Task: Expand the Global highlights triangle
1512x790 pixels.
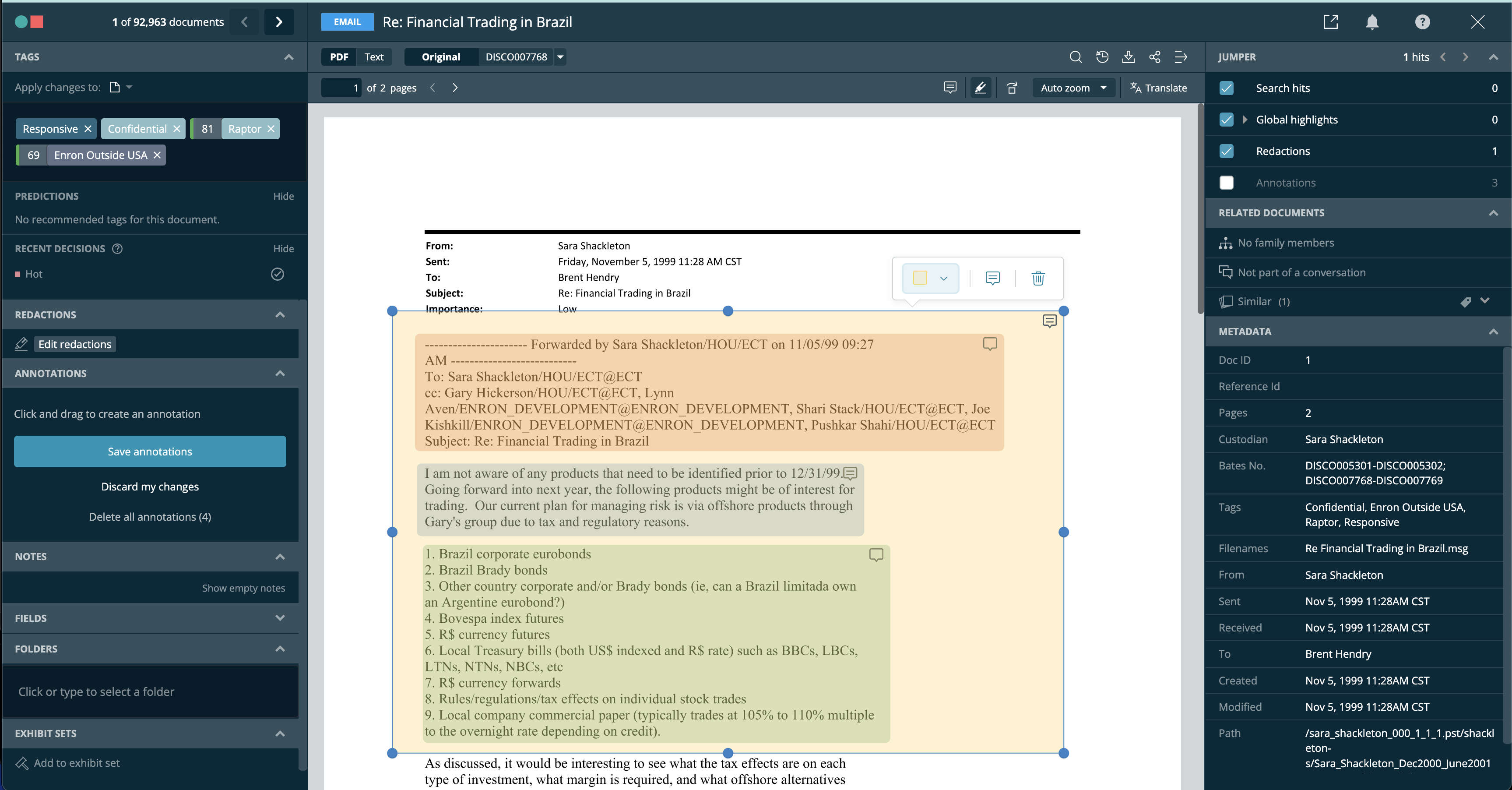Action: tap(1245, 120)
